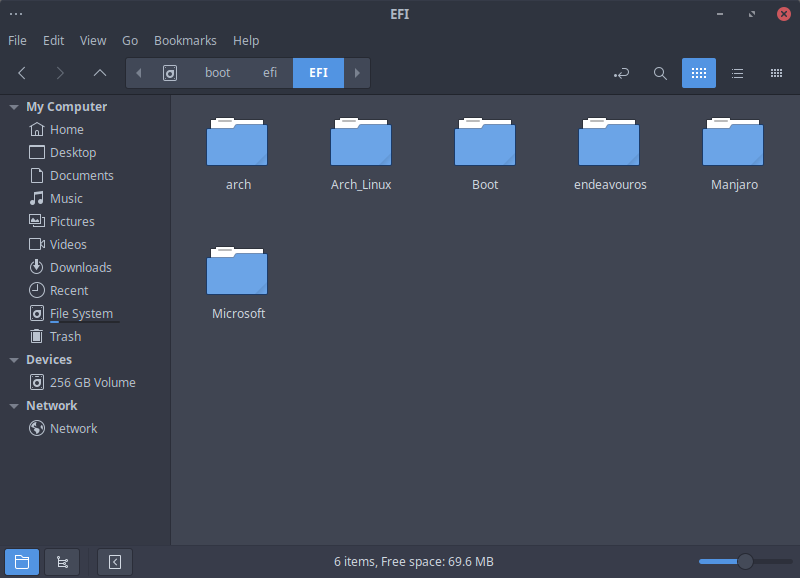Select the Microsoft folder icon
Image resolution: width=800 pixels, height=578 pixels.
tap(237, 271)
